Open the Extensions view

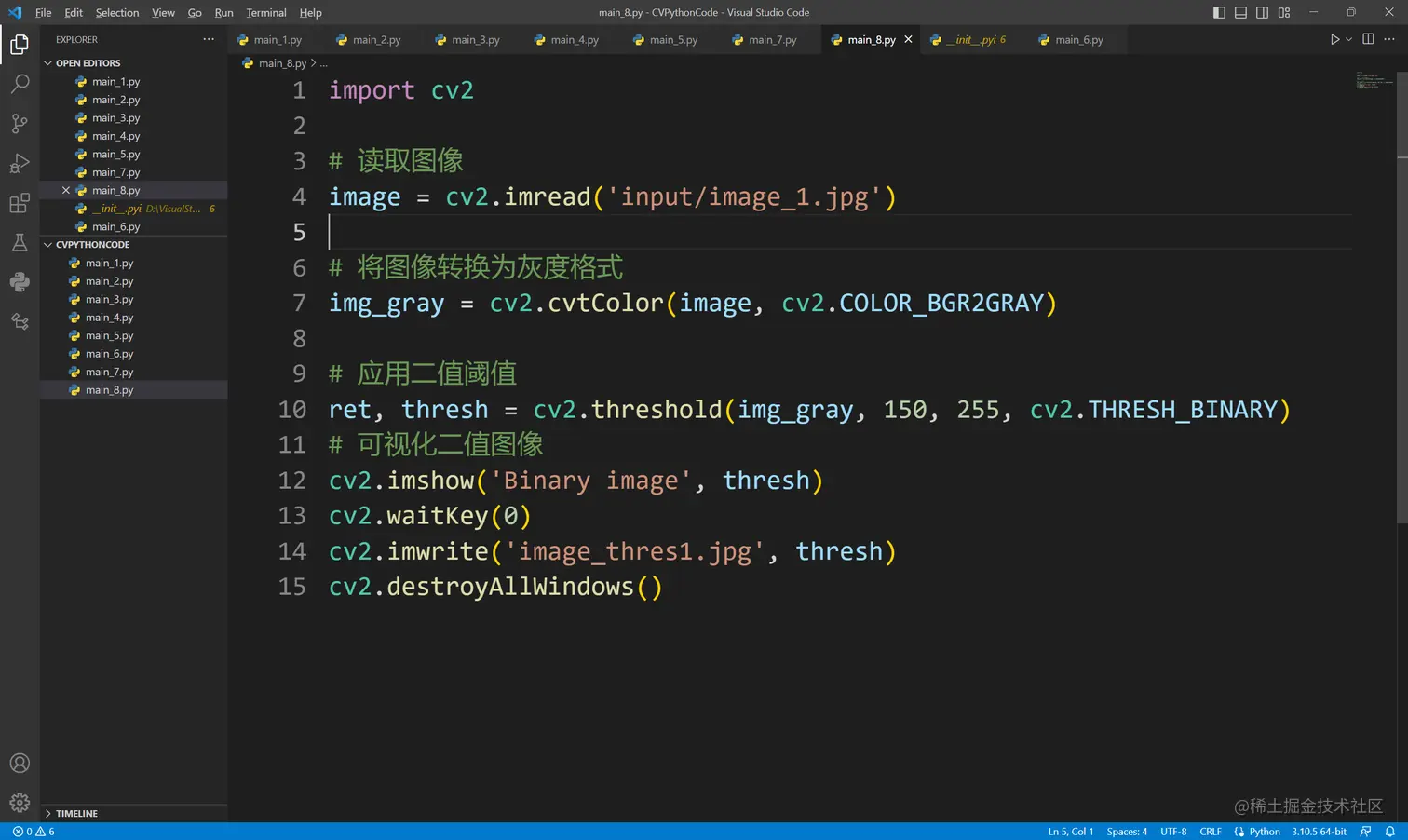[20, 203]
